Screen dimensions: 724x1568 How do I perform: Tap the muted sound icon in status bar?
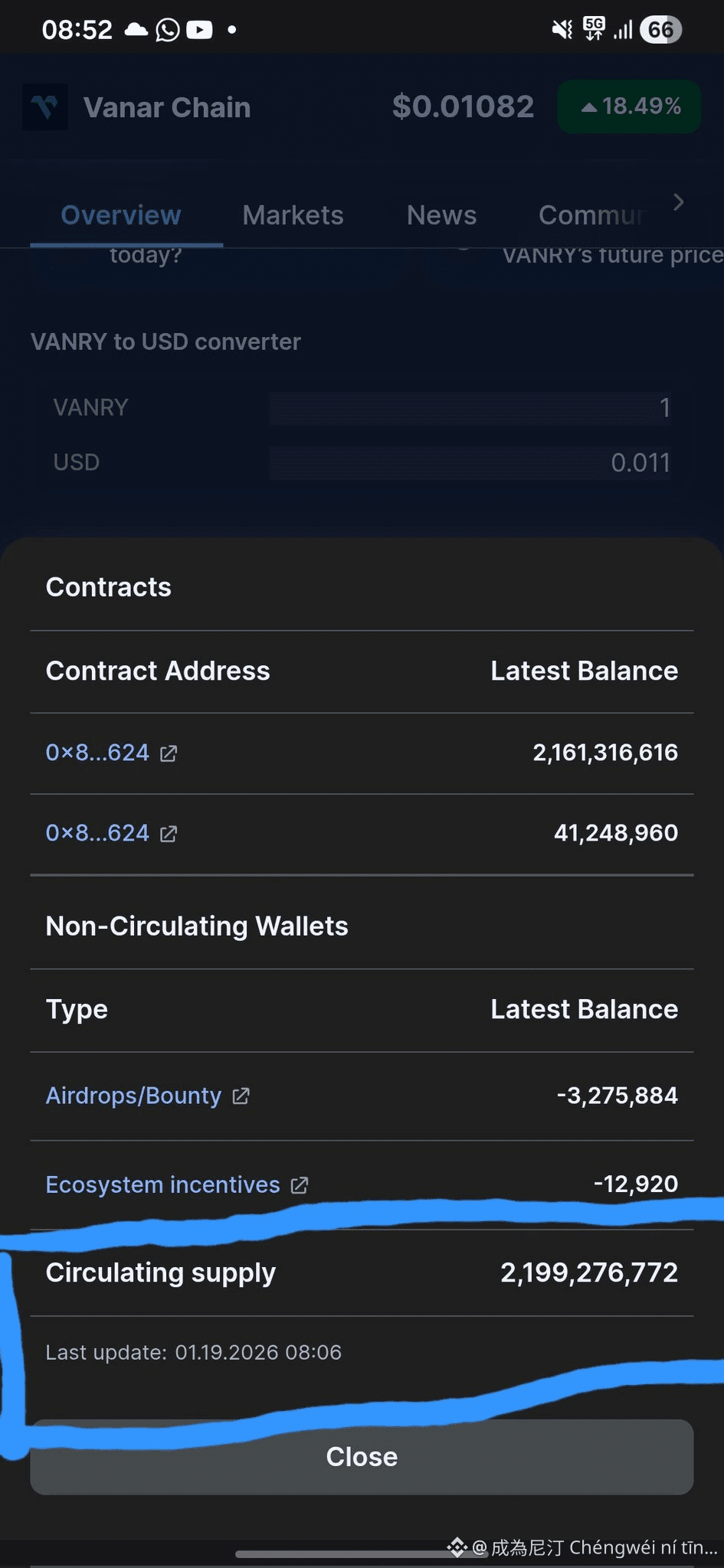tap(562, 30)
